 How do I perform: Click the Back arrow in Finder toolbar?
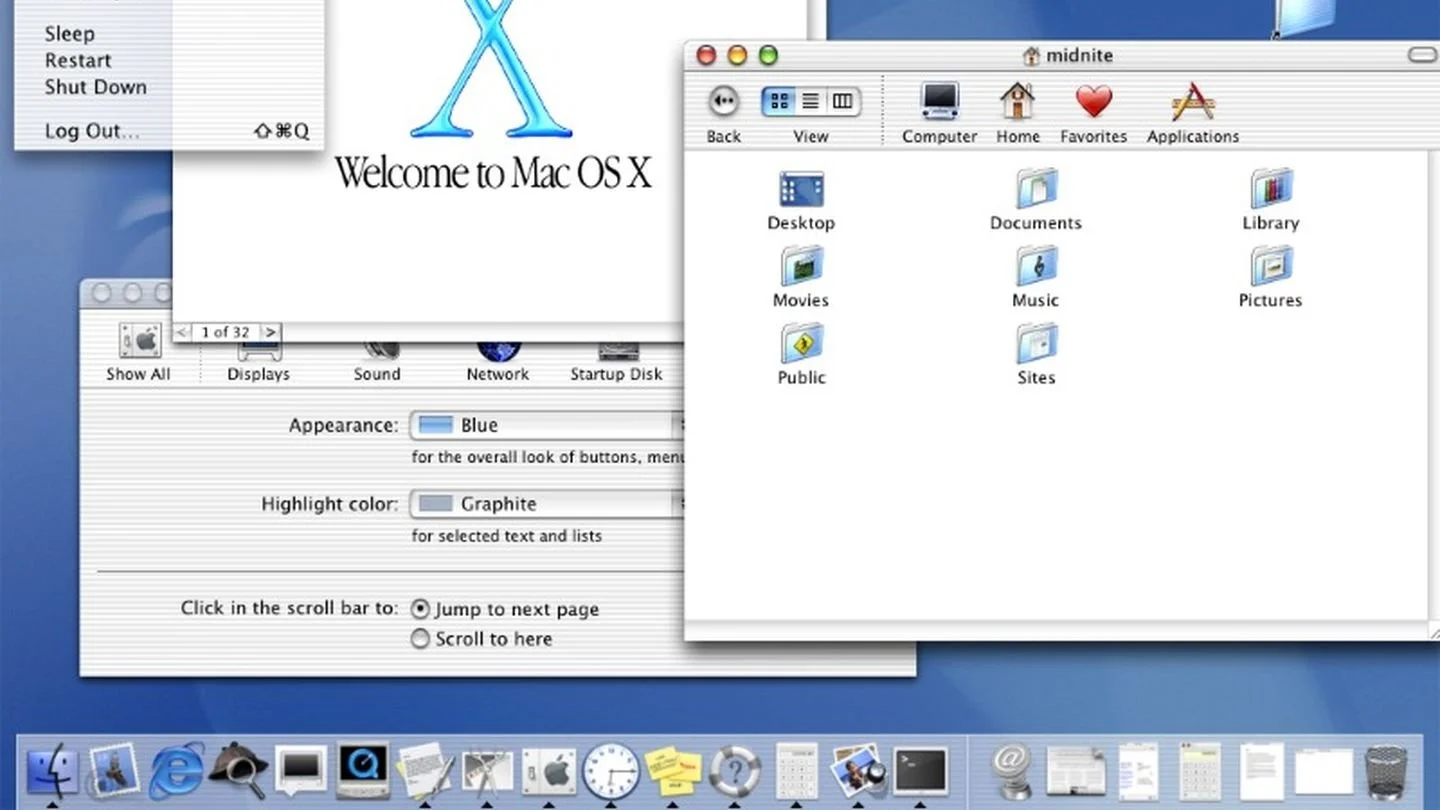click(723, 101)
